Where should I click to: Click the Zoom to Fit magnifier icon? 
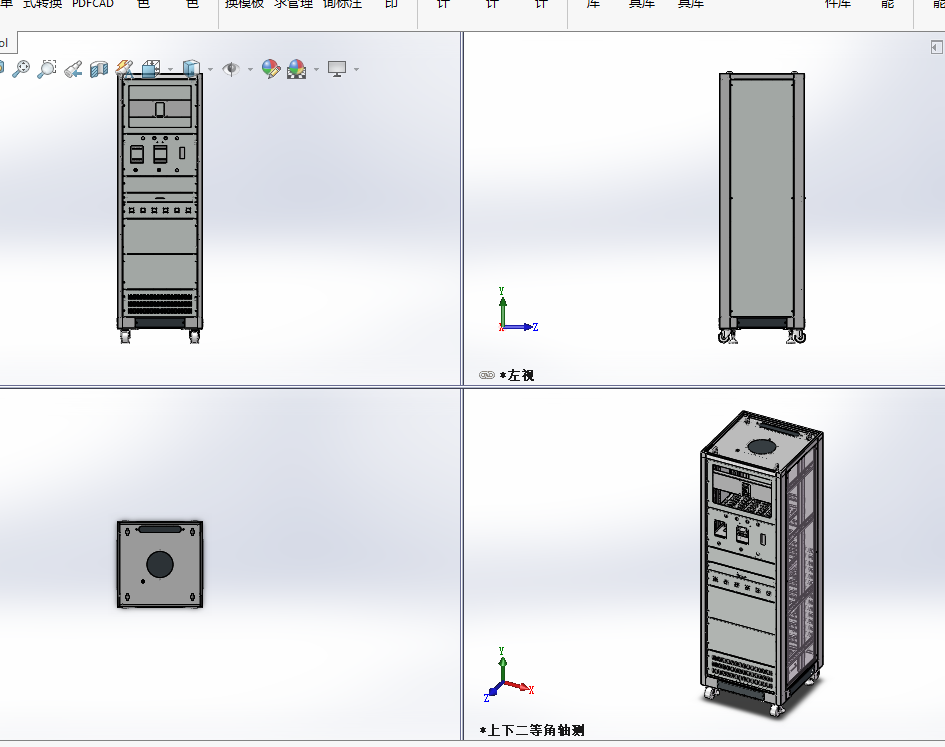tap(21, 69)
